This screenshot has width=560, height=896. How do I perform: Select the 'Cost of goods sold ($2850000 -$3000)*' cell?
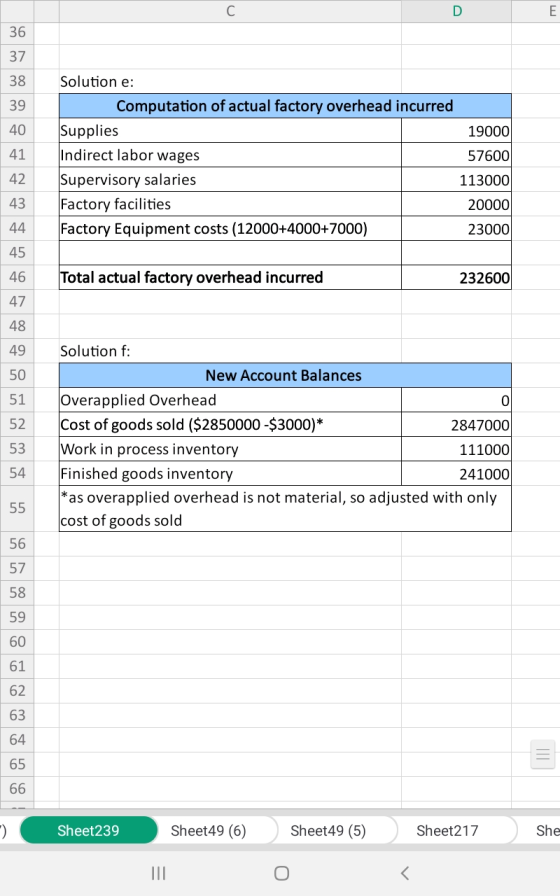(230, 425)
